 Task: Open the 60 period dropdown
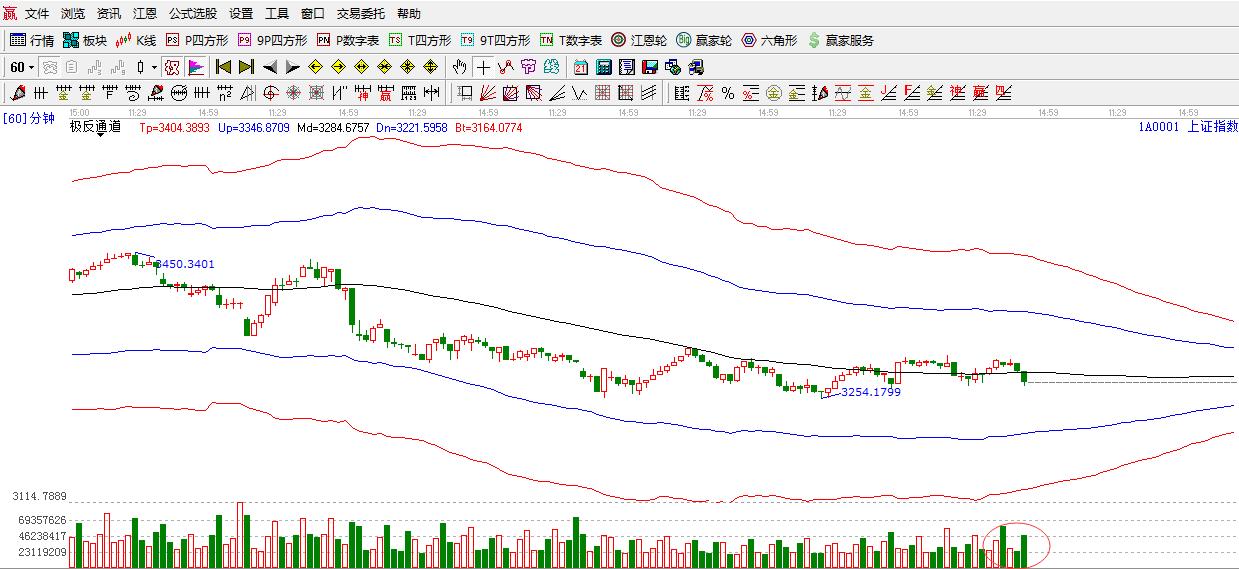(21, 67)
